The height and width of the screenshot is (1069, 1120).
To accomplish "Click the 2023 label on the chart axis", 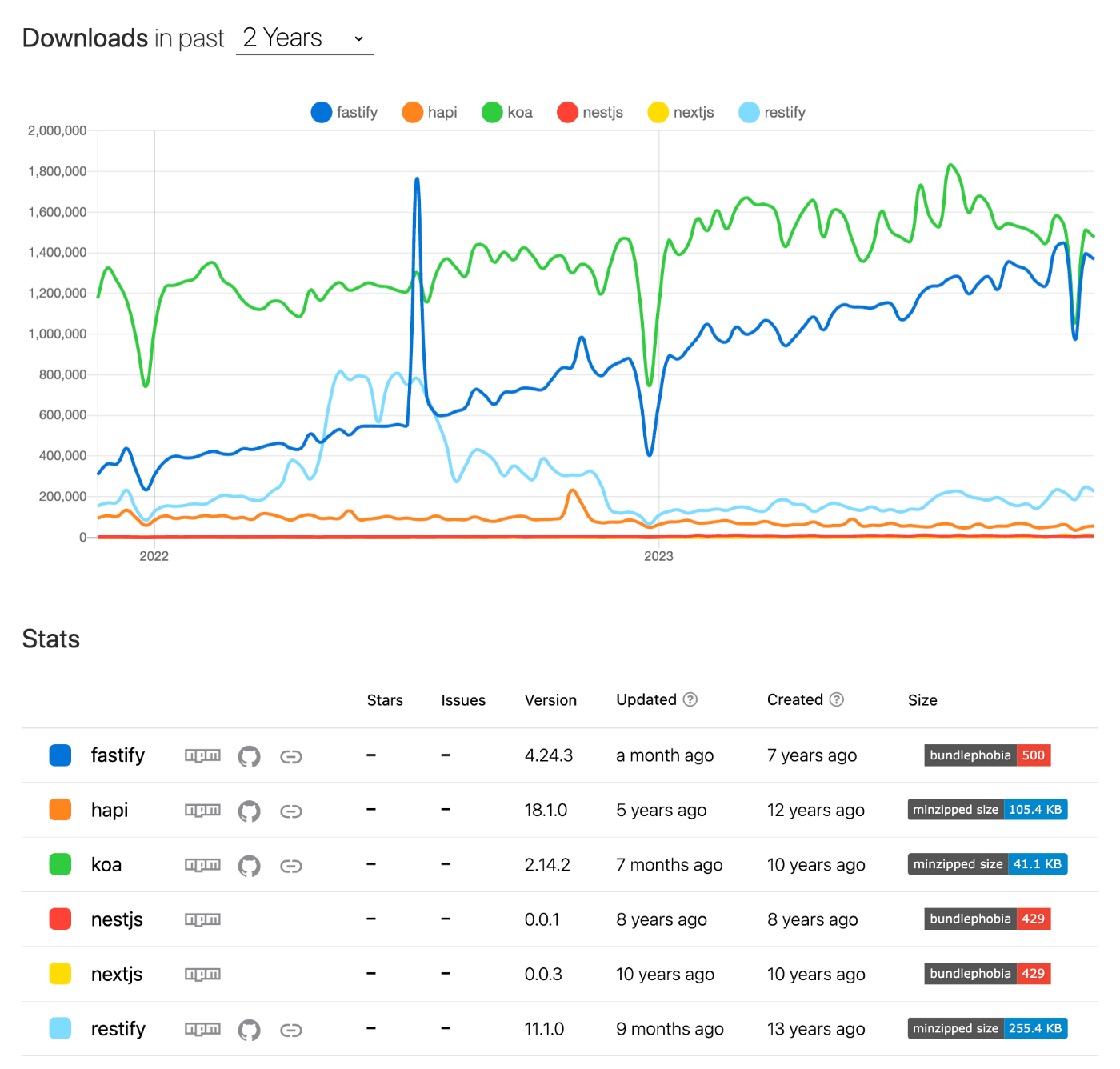I will 658,556.
